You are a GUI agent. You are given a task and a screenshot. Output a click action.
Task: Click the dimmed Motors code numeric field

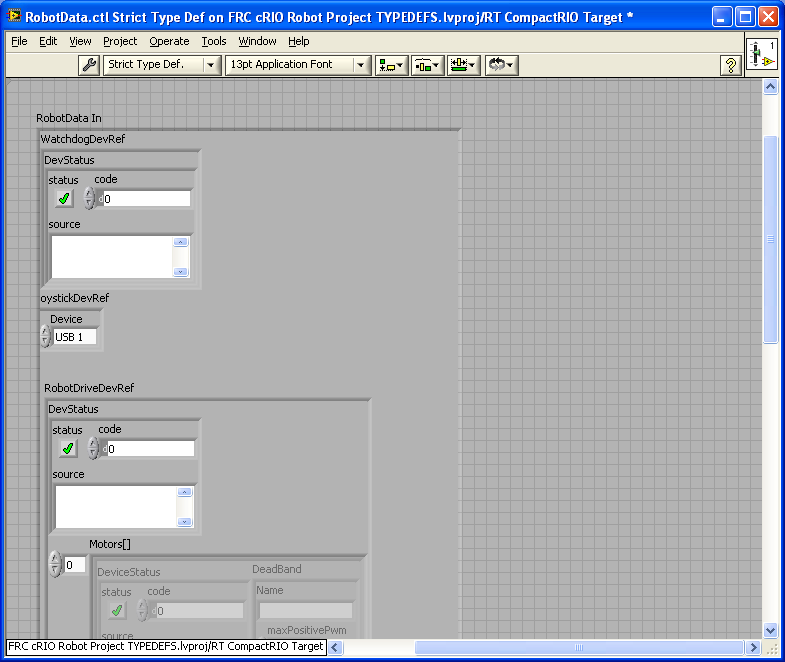tap(199, 610)
